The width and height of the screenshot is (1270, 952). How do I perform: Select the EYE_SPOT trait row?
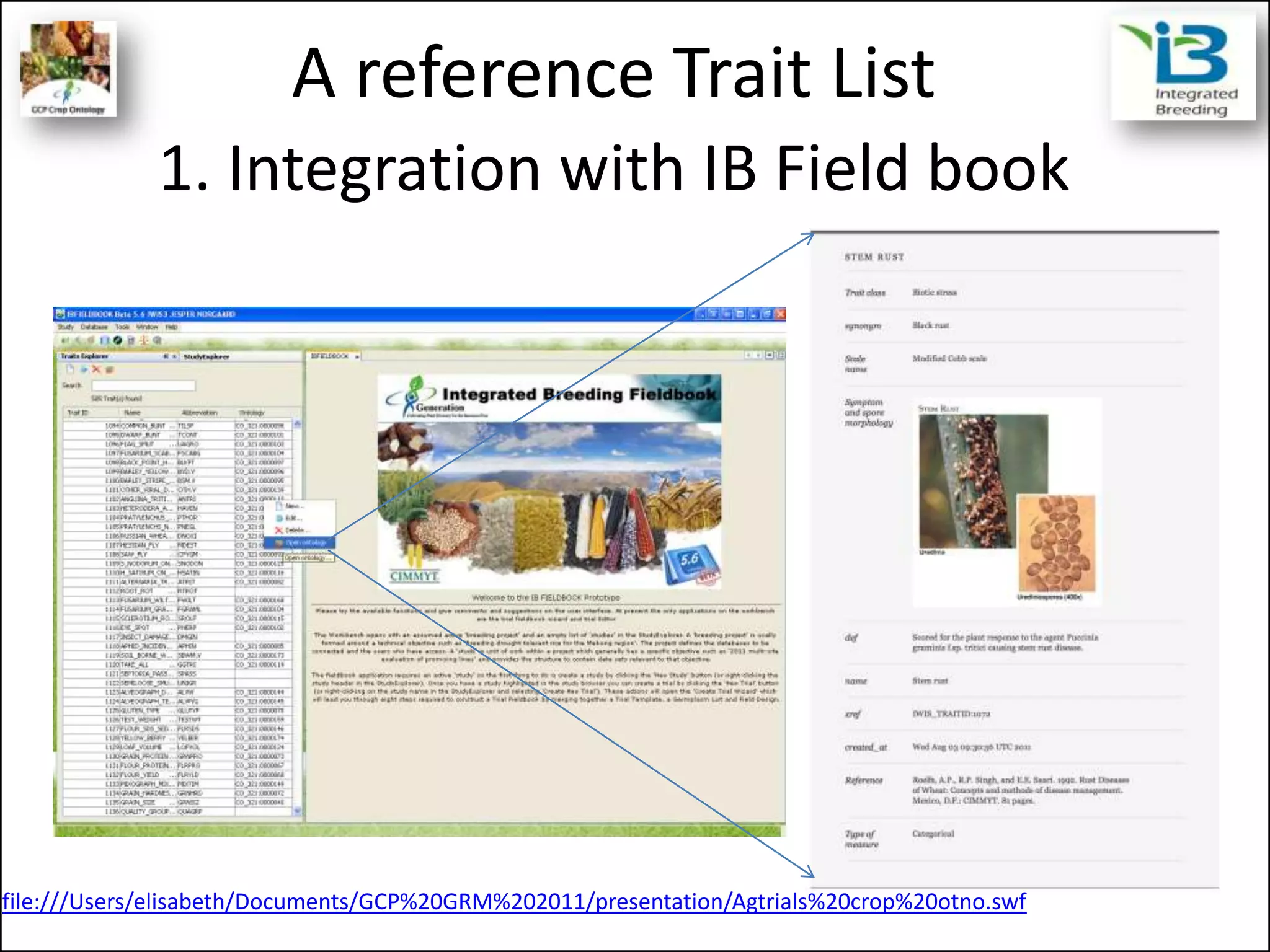coord(178,628)
